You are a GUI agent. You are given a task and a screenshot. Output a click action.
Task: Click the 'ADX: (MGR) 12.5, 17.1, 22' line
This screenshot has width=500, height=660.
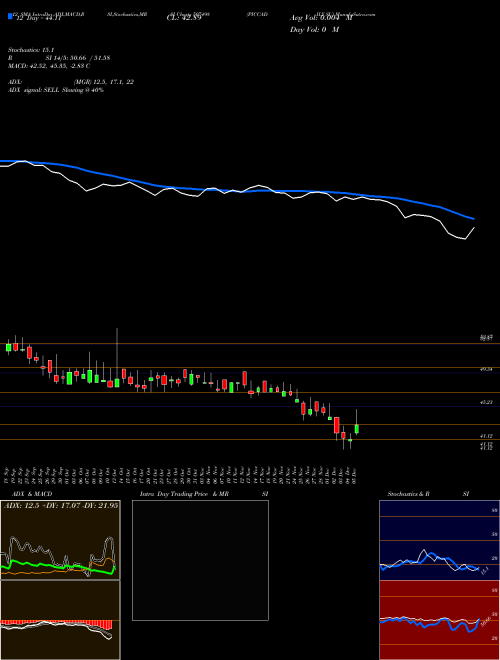point(71,82)
